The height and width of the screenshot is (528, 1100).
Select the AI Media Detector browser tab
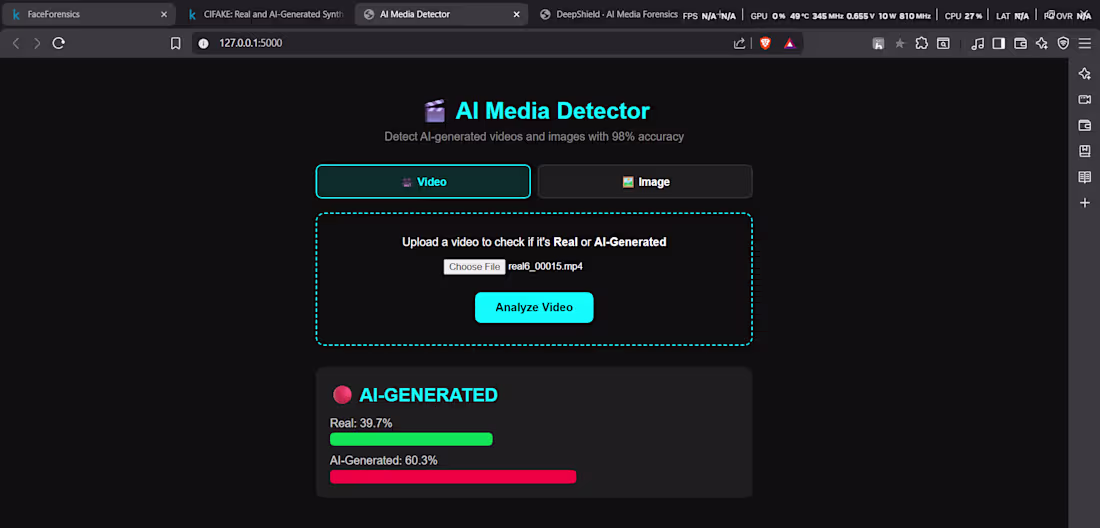(441, 14)
